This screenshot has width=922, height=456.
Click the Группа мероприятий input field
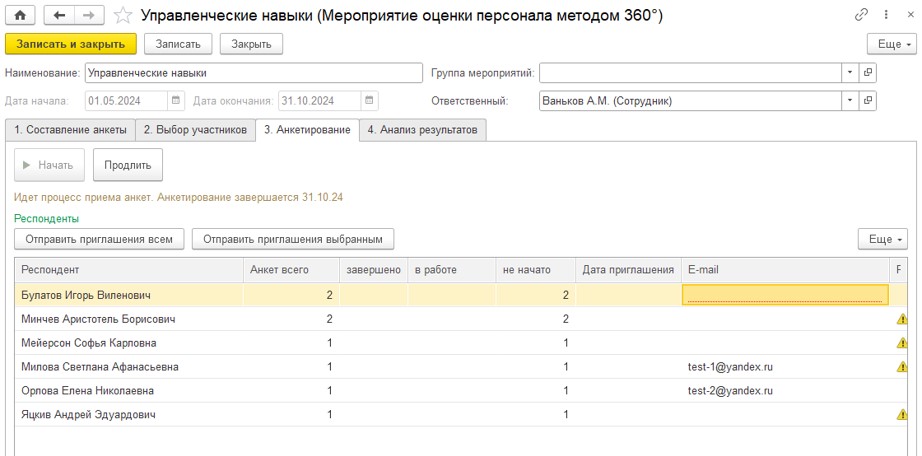[691, 73]
